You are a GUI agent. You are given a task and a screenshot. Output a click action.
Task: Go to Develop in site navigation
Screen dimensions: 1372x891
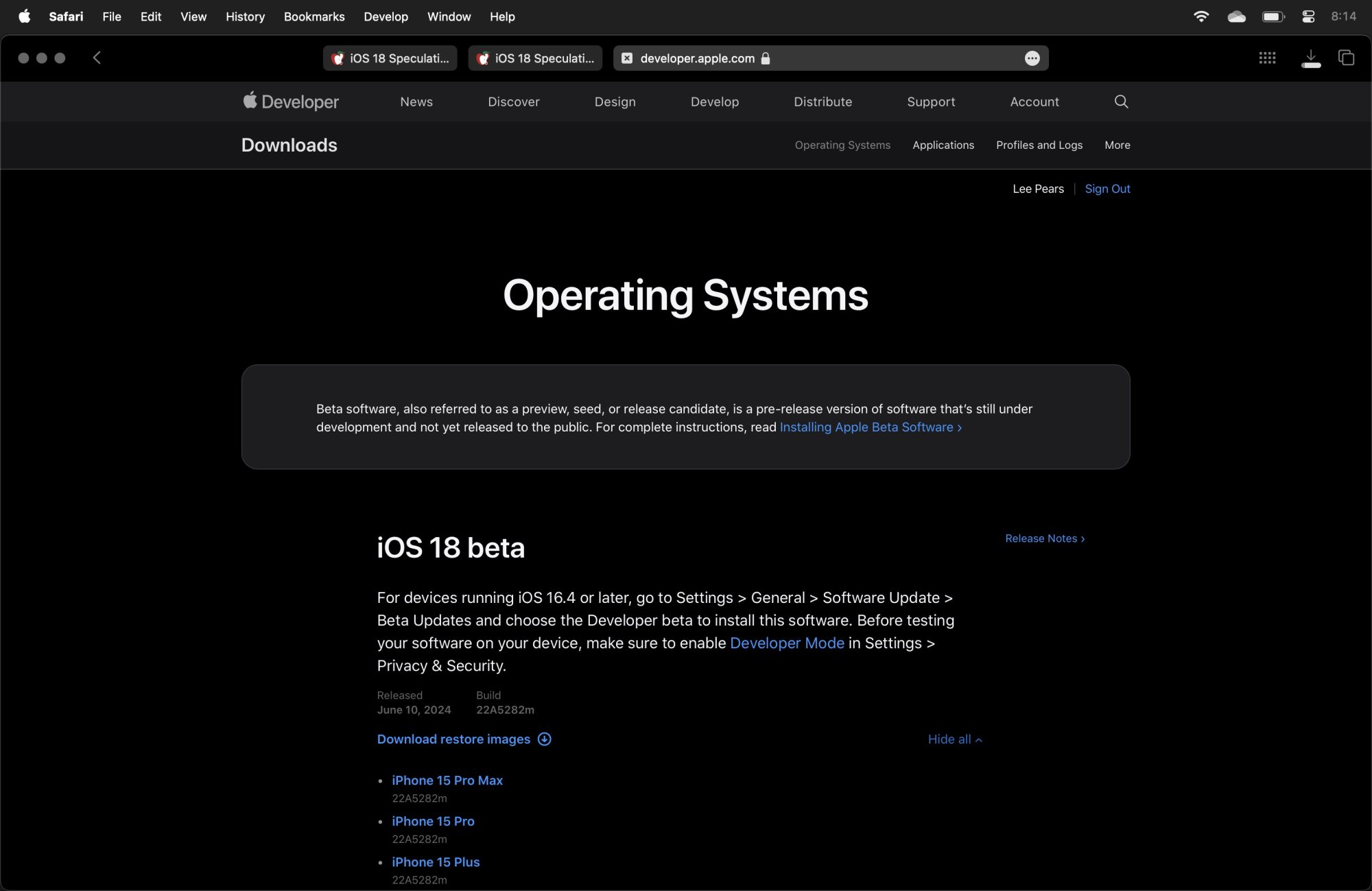point(715,102)
